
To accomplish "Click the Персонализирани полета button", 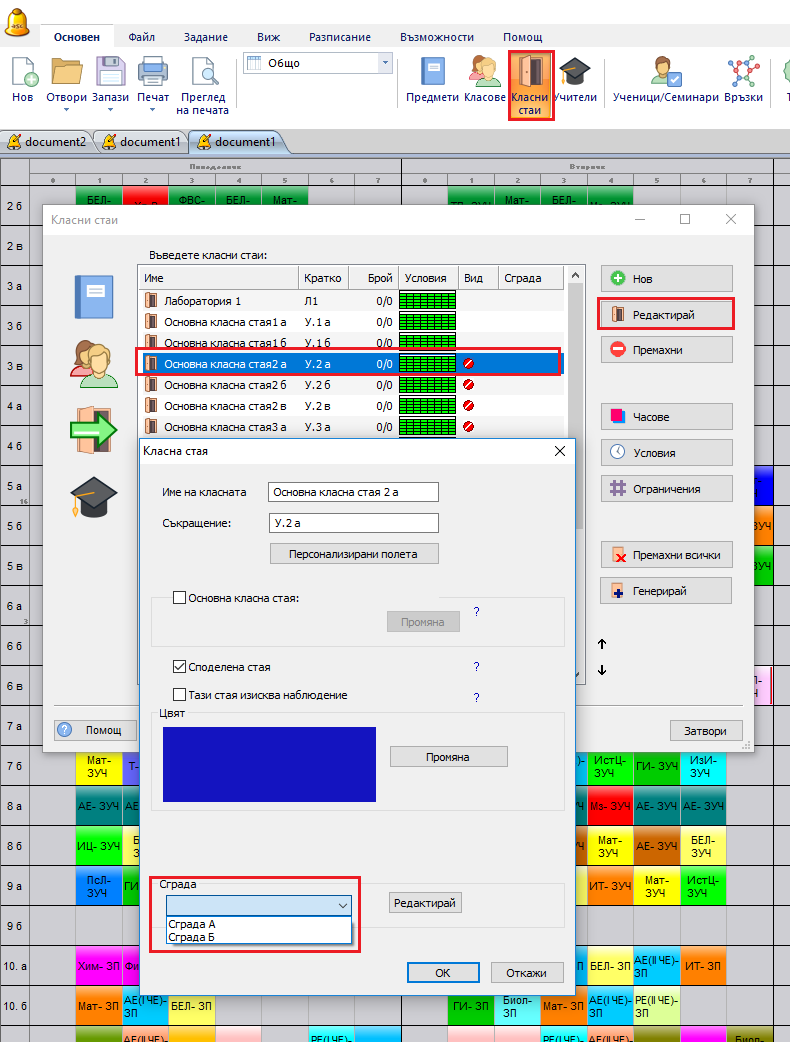I will [x=354, y=553].
